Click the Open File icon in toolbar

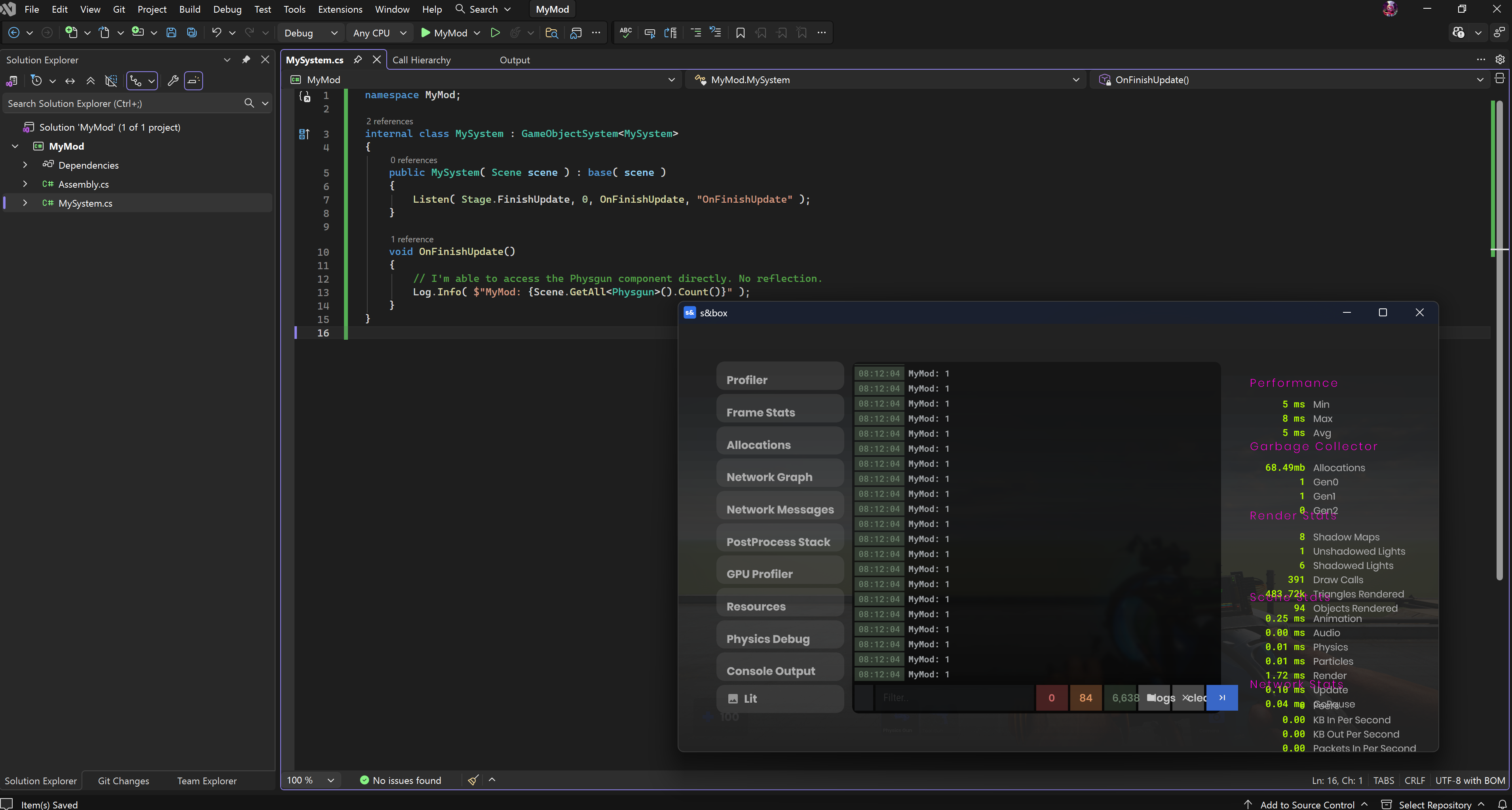104,33
